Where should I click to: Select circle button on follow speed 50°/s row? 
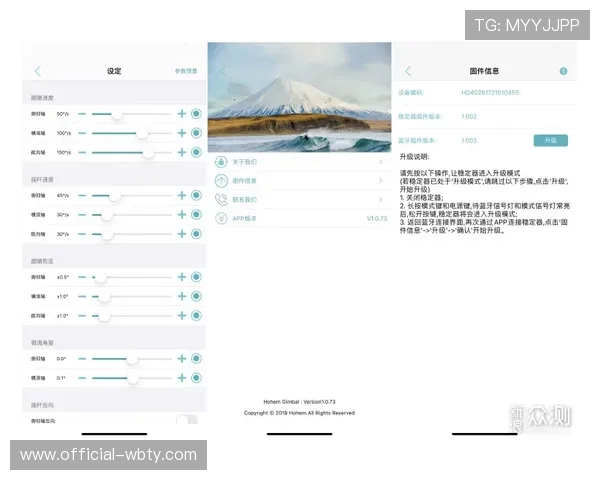pyautogui.click(x=196, y=114)
